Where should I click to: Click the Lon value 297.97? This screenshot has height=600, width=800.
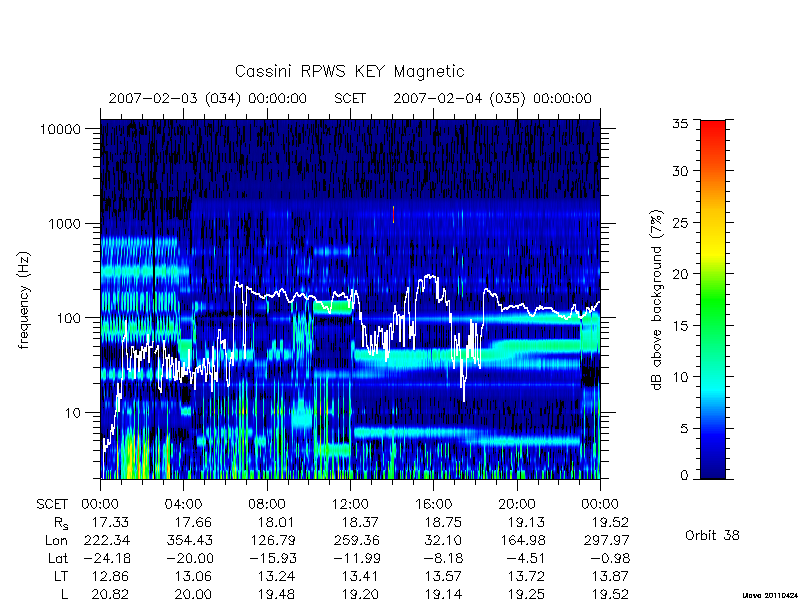coord(606,540)
